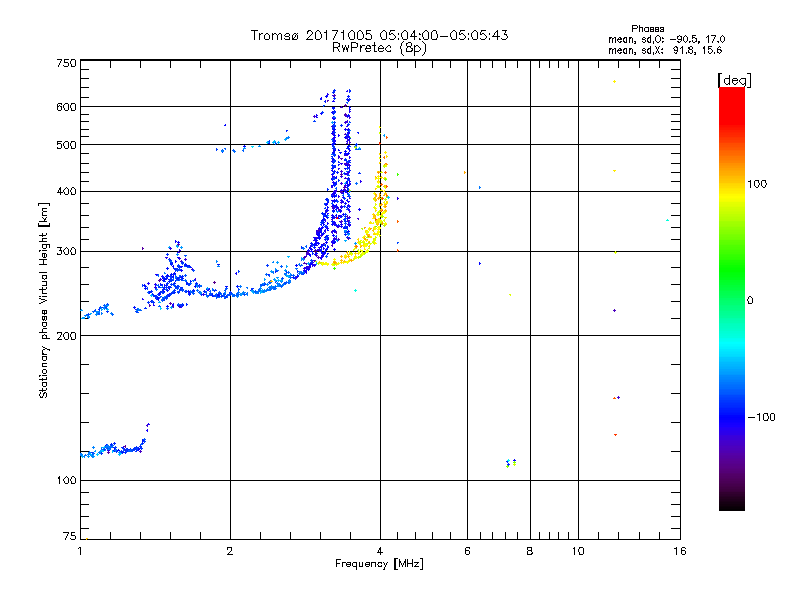This screenshot has width=800, height=600.
Task: Click the colorbar '100' tick label
Action: 757,184
